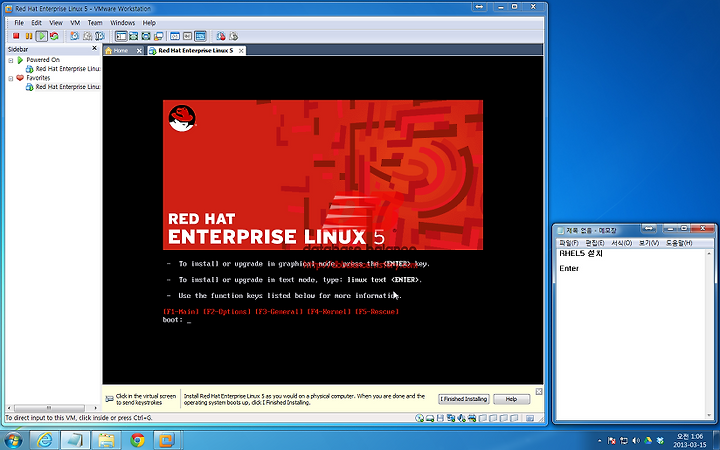Open the File menu in VMware

(x=19, y=22)
